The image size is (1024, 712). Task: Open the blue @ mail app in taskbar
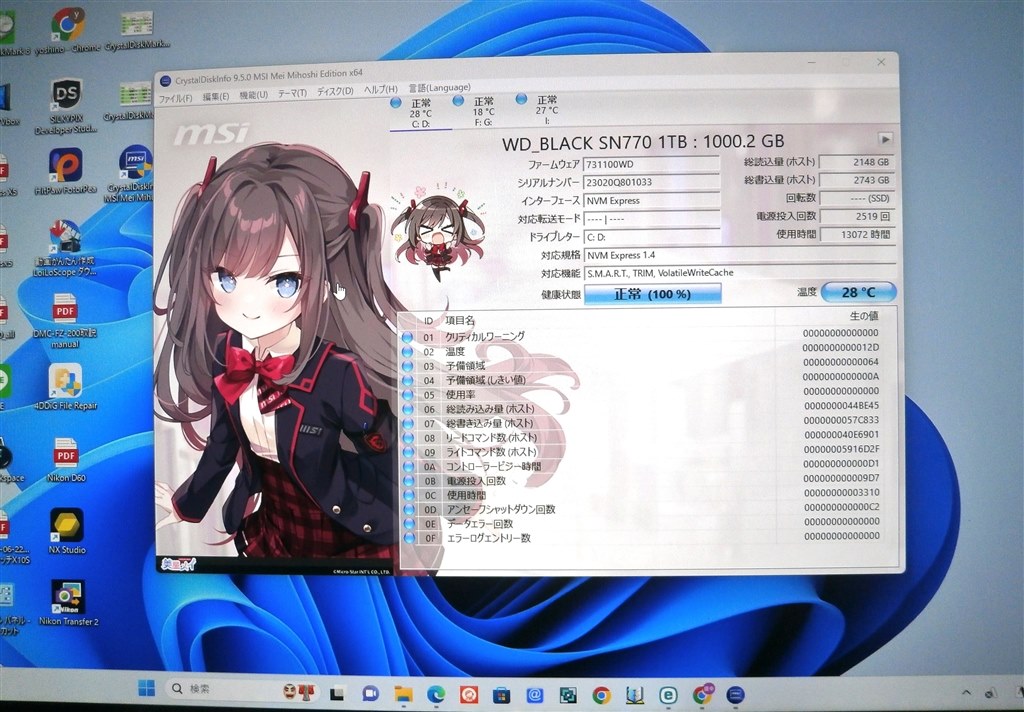[x=535, y=694]
